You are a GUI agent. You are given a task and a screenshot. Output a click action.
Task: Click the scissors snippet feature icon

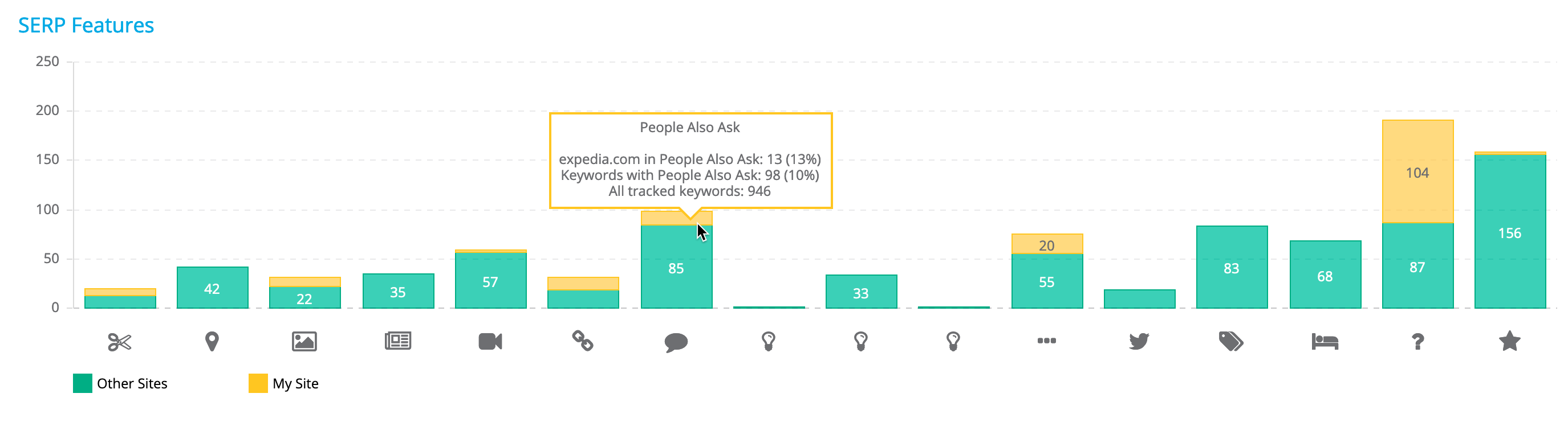(119, 342)
